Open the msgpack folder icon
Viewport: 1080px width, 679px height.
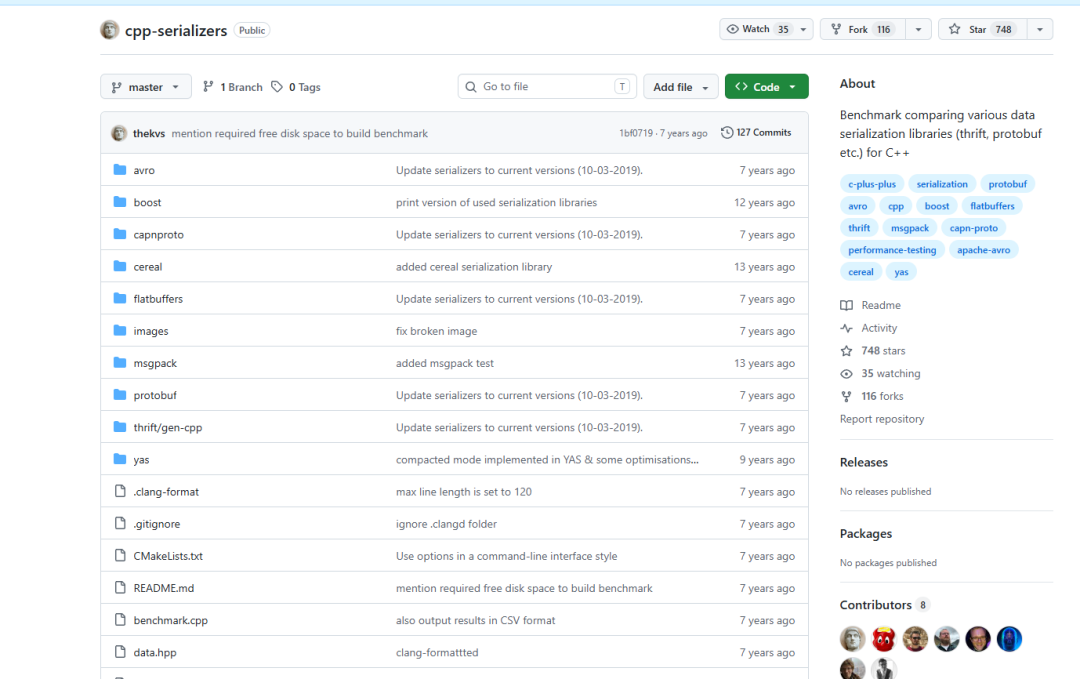(120, 362)
